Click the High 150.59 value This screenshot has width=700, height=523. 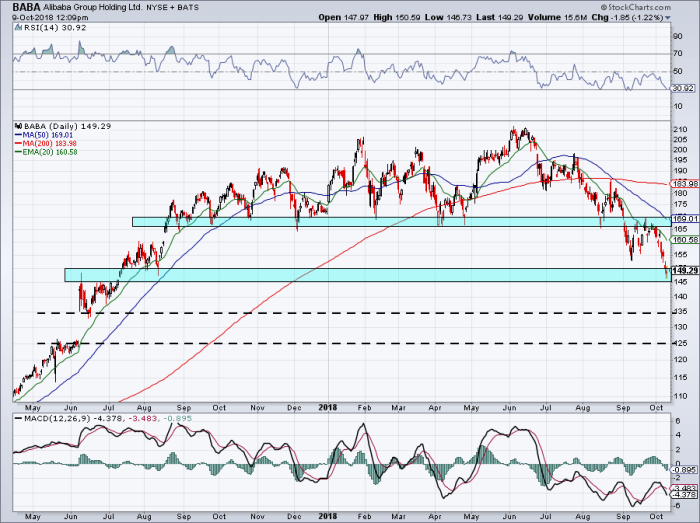tap(397, 17)
